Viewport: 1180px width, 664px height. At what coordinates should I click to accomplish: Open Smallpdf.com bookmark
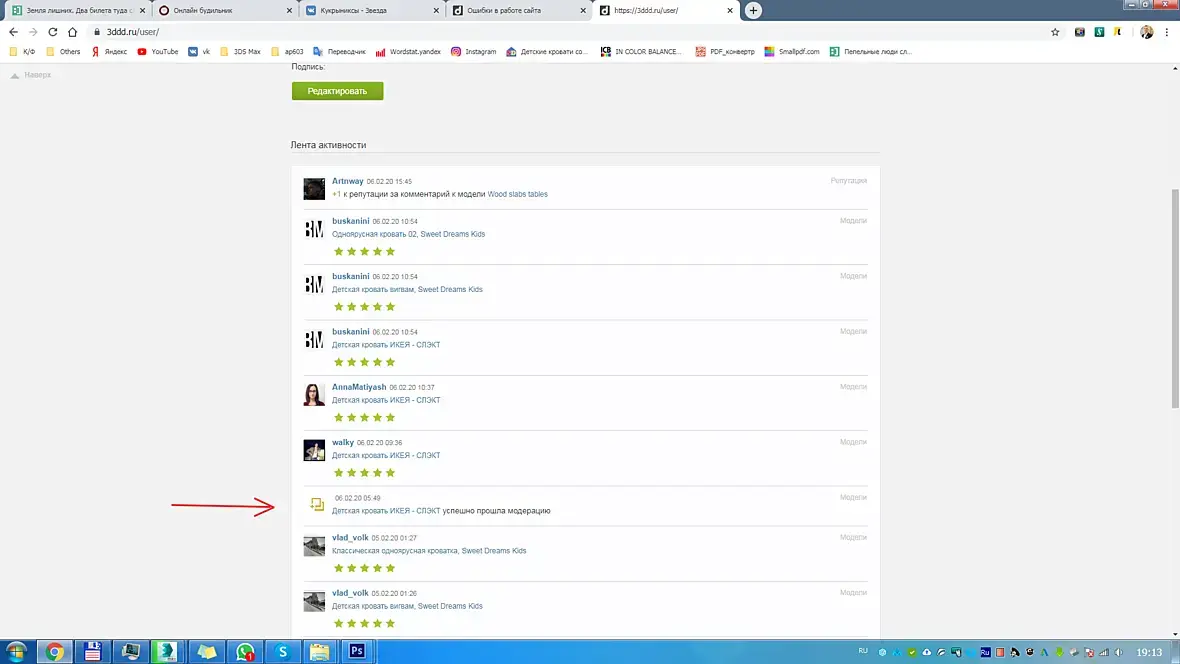[792, 52]
